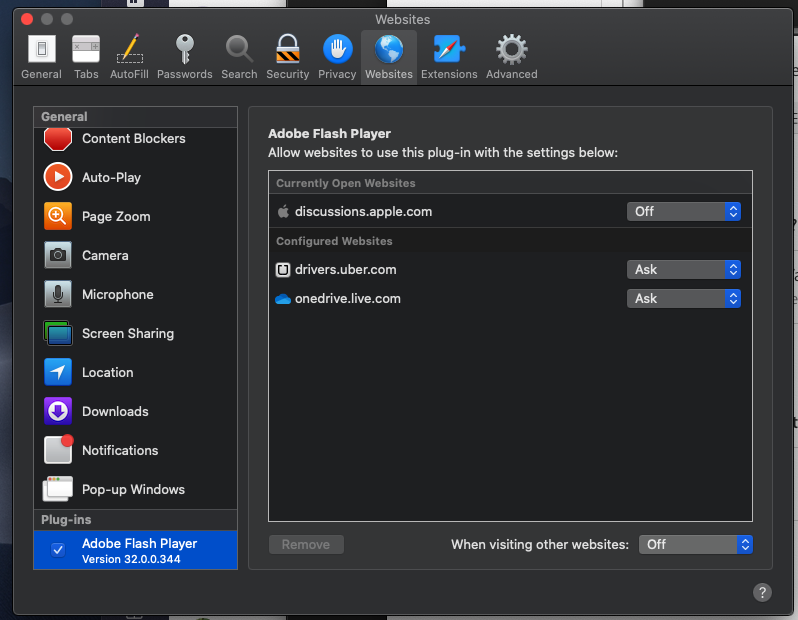
Task: Open the discussions.apple.com Off dropdown
Action: click(683, 211)
